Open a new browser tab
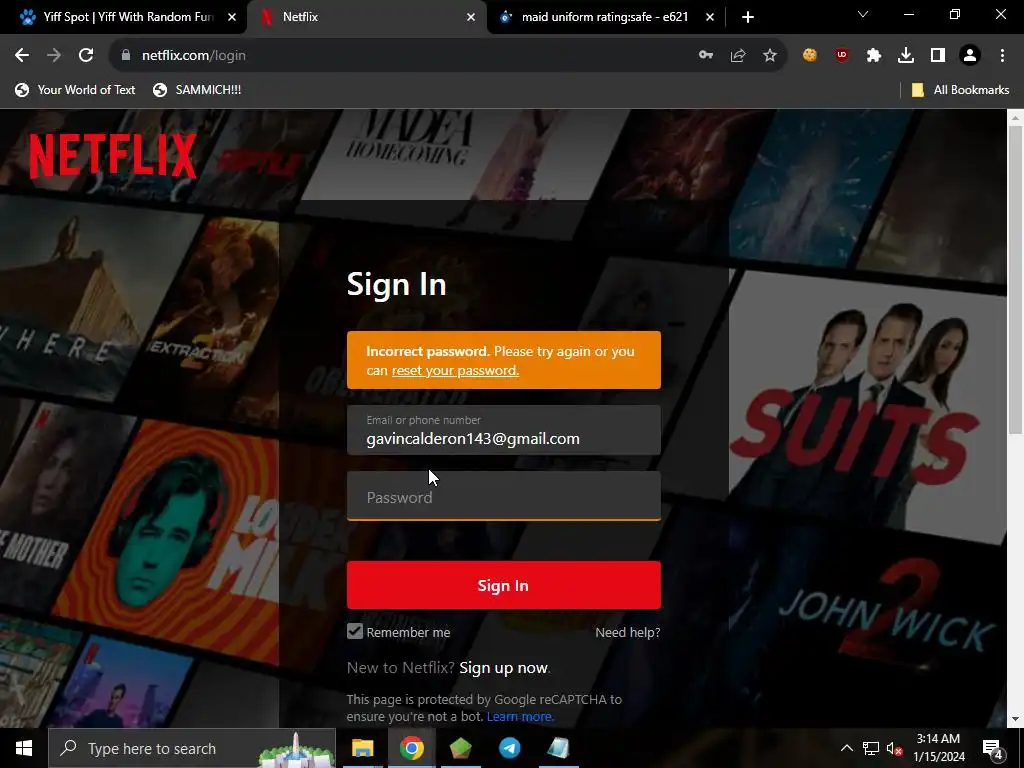Screen dimensions: 1024x768 pos(748,17)
